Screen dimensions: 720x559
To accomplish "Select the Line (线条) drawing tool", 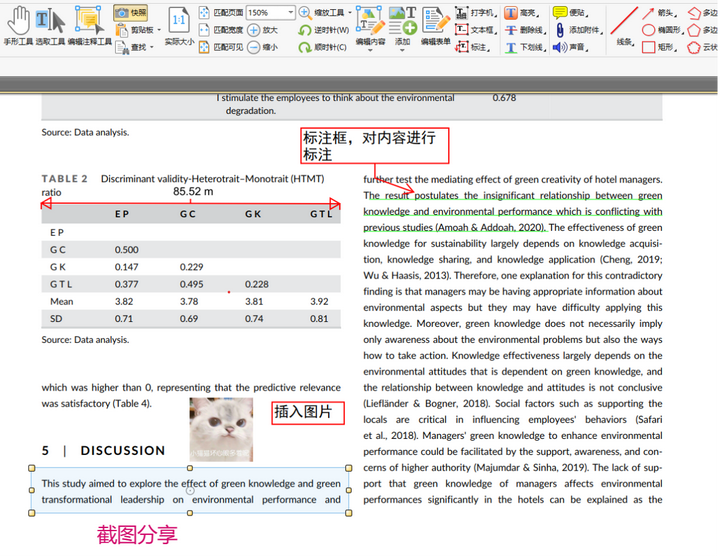I will (624, 26).
